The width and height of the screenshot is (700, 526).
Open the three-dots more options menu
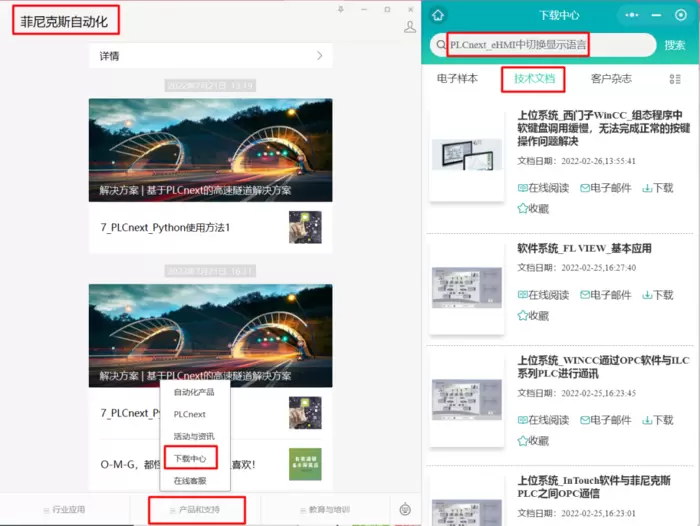632,15
